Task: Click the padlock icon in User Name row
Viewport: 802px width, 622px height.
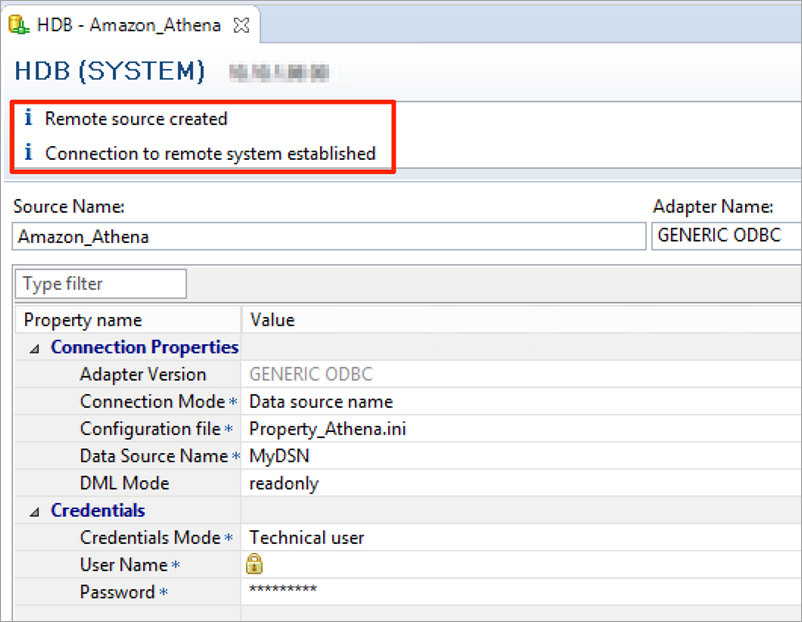Action: click(x=254, y=564)
